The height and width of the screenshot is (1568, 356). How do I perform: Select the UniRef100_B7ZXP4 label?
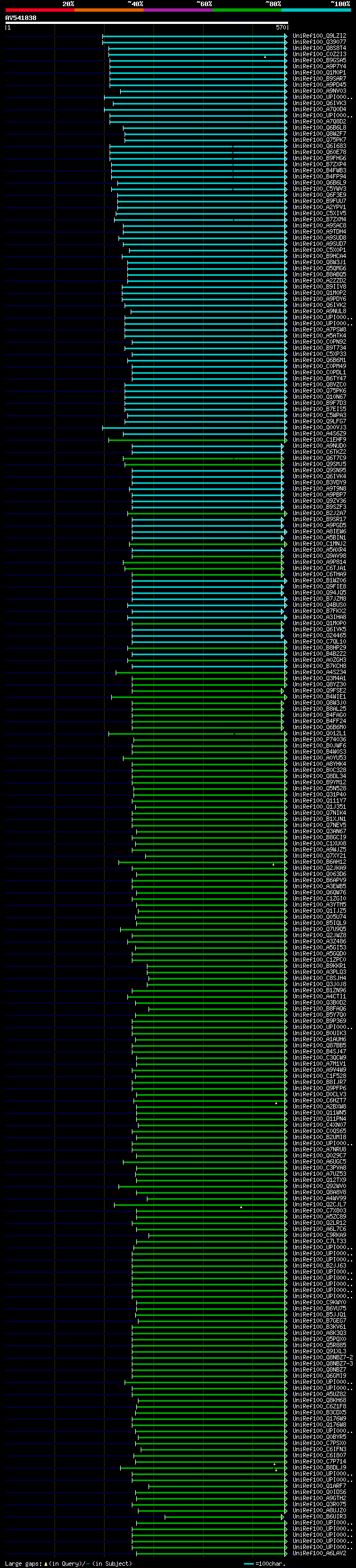point(319,164)
